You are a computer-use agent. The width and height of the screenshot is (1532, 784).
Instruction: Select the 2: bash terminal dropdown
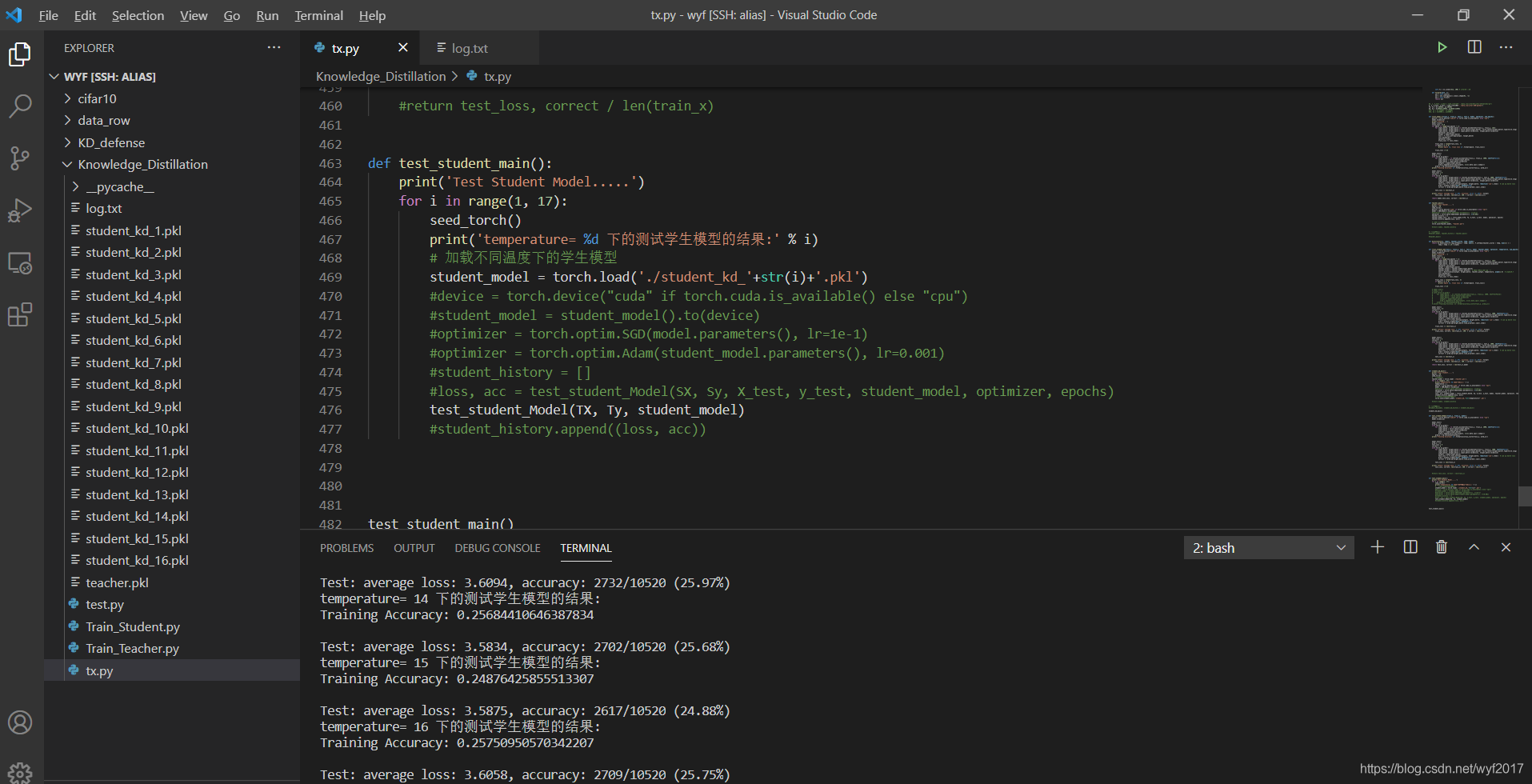click(1269, 547)
